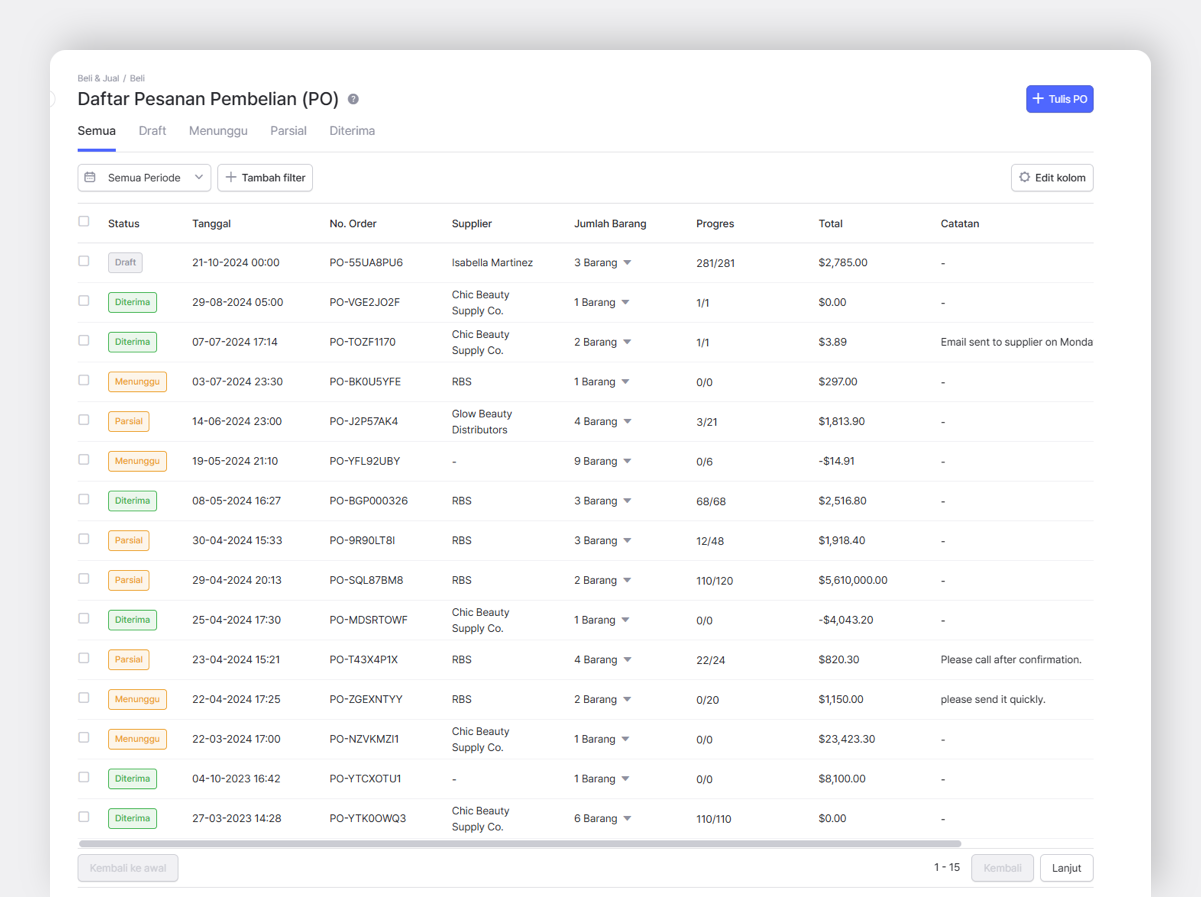Click the Beli & Jual breadcrumb
This screenshot has width=1201, height=897.
click(x=98, y=78)
